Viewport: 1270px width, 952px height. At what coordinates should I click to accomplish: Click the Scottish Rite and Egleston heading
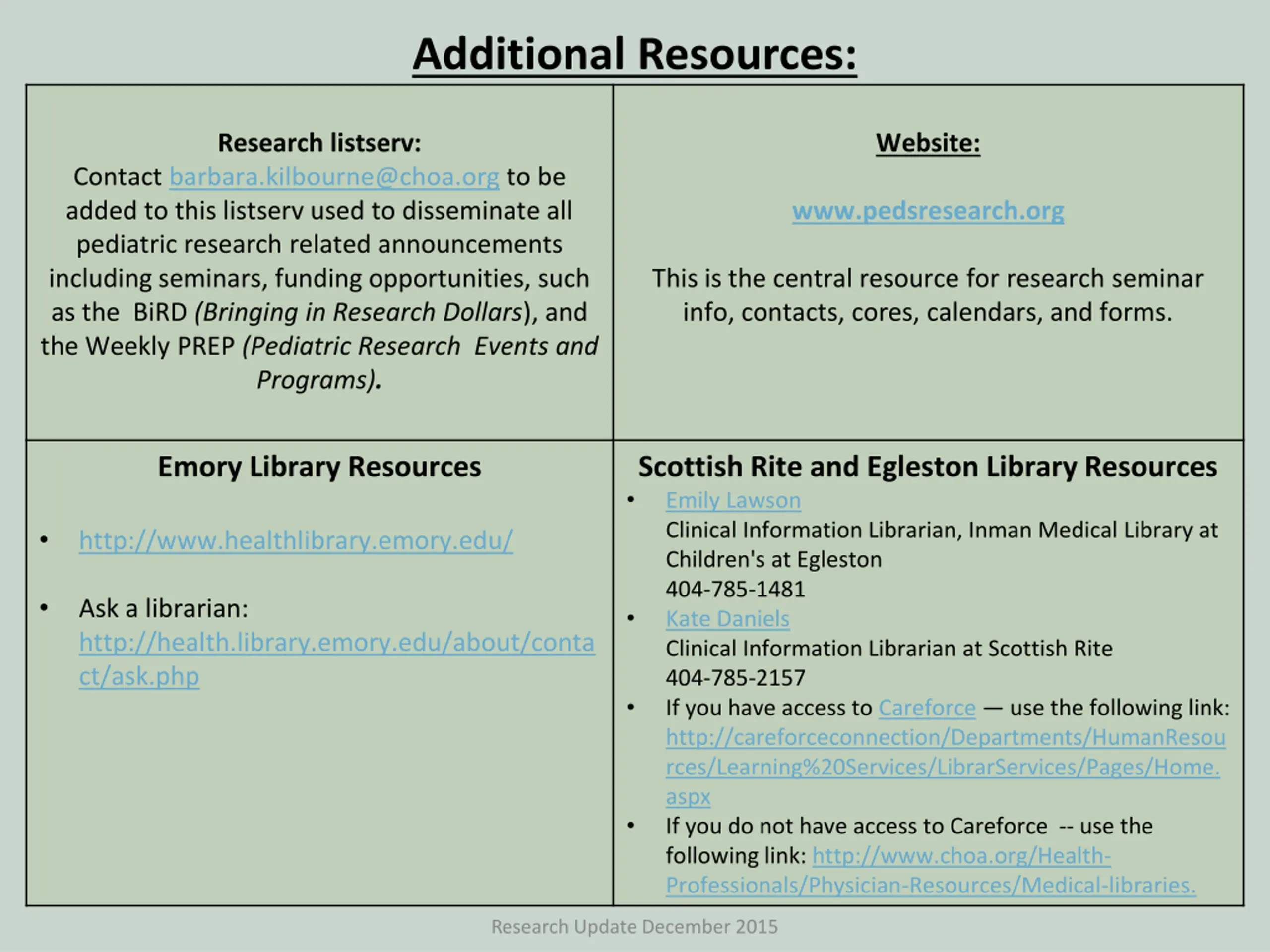click(x=928, y=467)
